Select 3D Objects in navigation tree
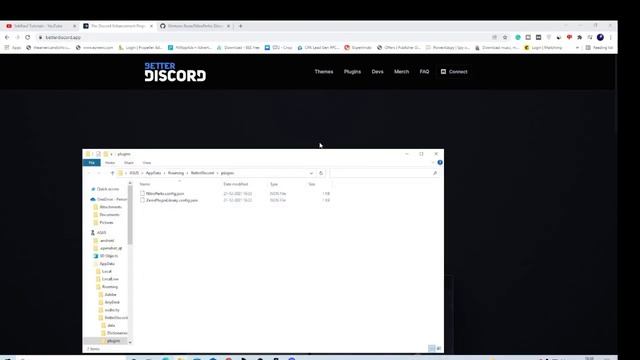Screen dimensions: 640x360 pos(109,256)
